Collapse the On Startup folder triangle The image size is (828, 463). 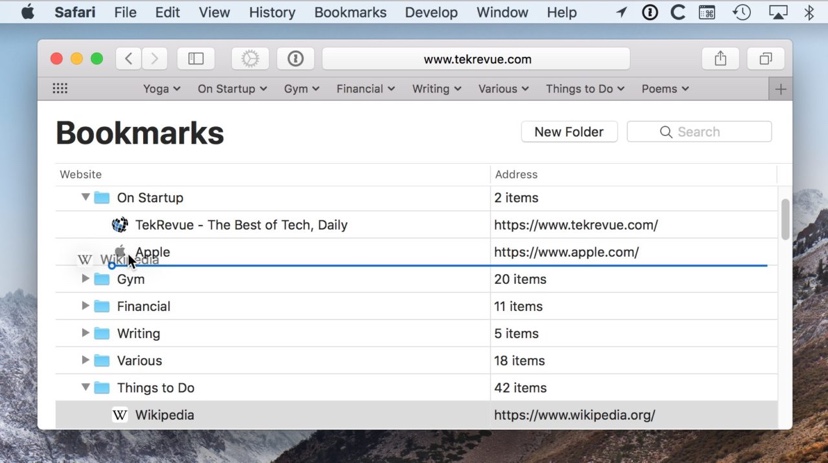tap(85, 197)
